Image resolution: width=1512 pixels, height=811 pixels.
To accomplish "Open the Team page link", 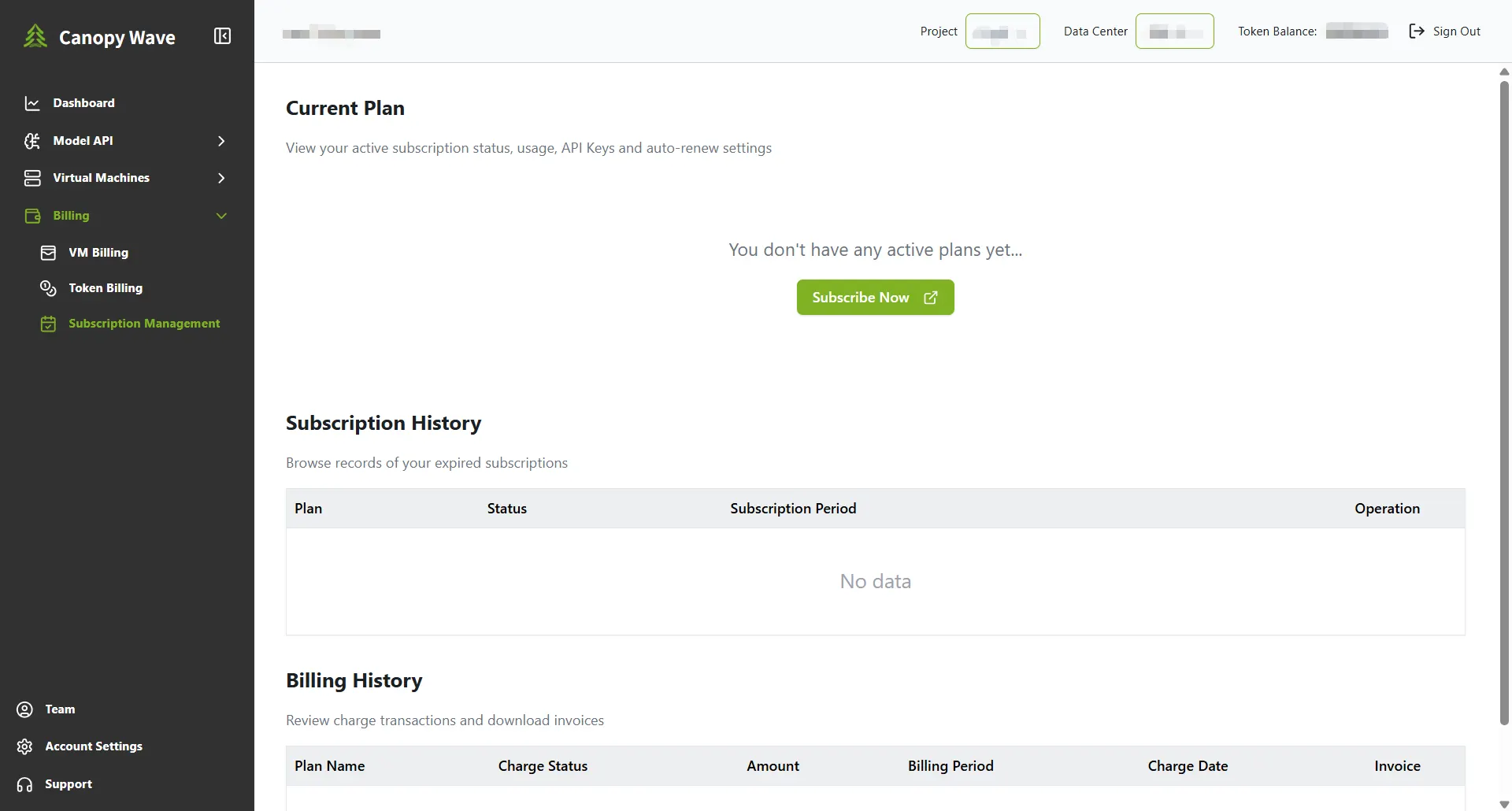I will (x=60, y=709).
